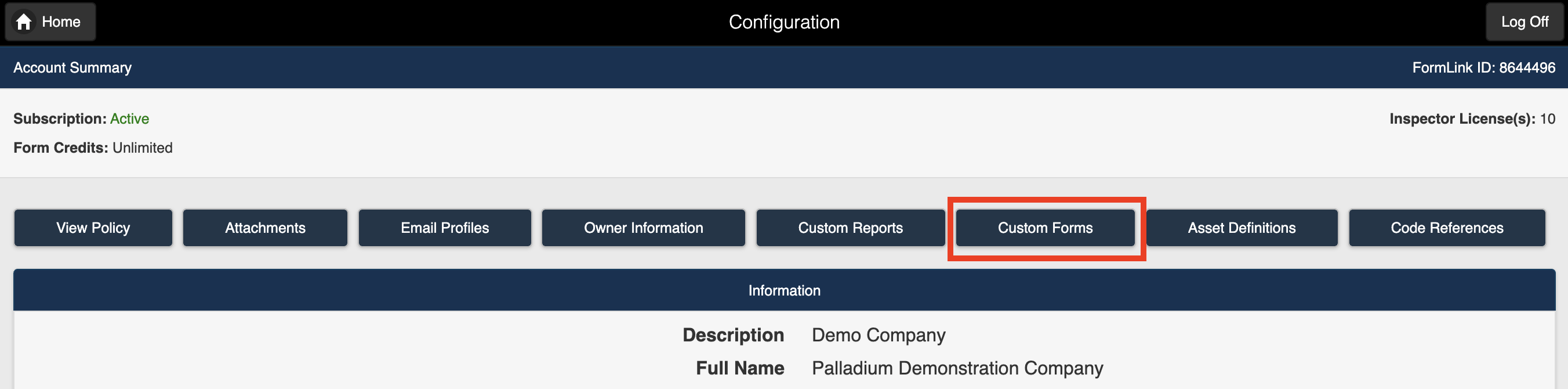Click the Form Credits: Unlimited text
This screenshot has width=1568, height=389.
(93, 148)
